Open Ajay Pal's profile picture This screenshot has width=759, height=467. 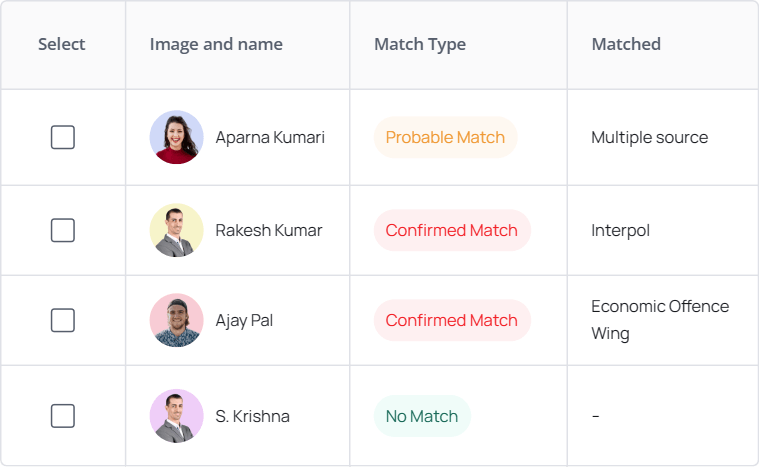coord(177,320)
